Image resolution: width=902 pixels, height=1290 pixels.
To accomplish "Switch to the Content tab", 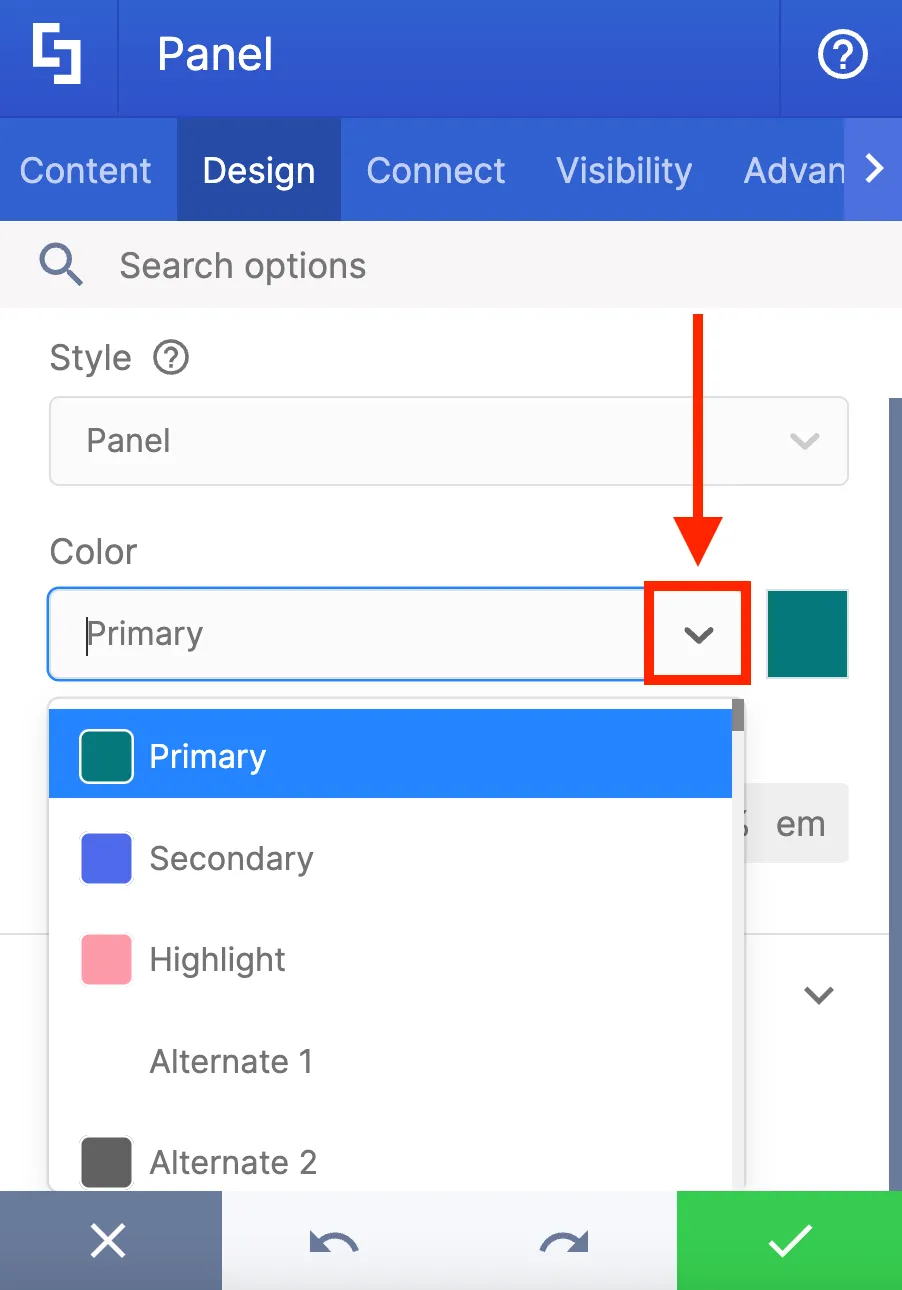I will coord(86,170).
